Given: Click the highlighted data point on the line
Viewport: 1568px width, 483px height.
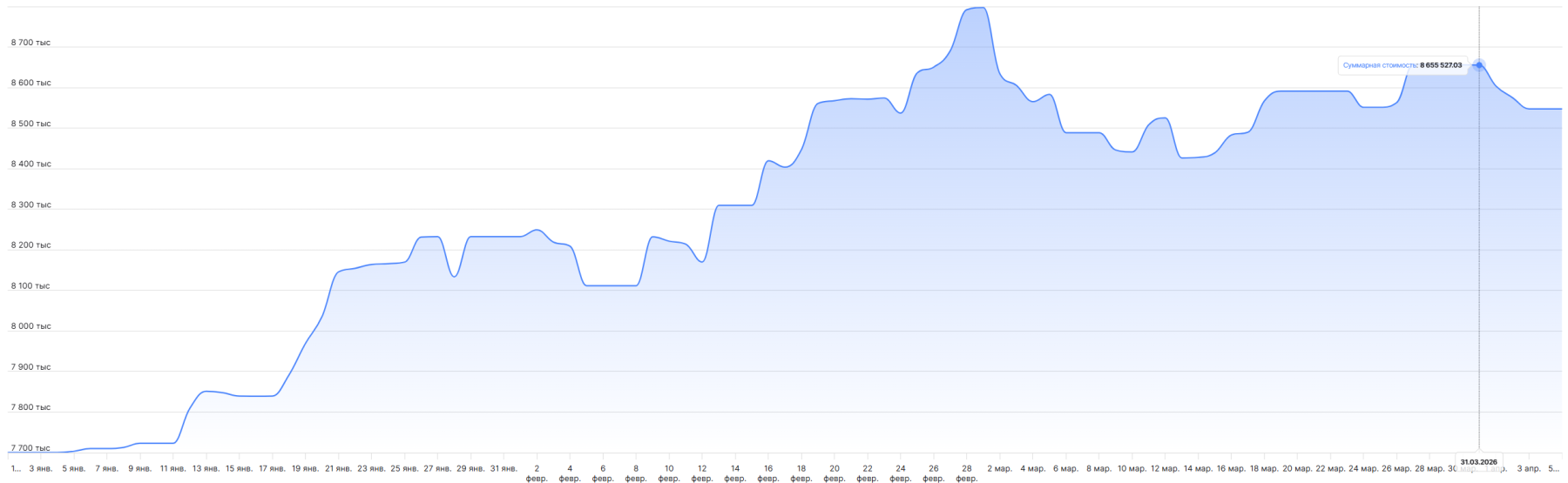Looking at the screenshot, I should (1479, 65).
